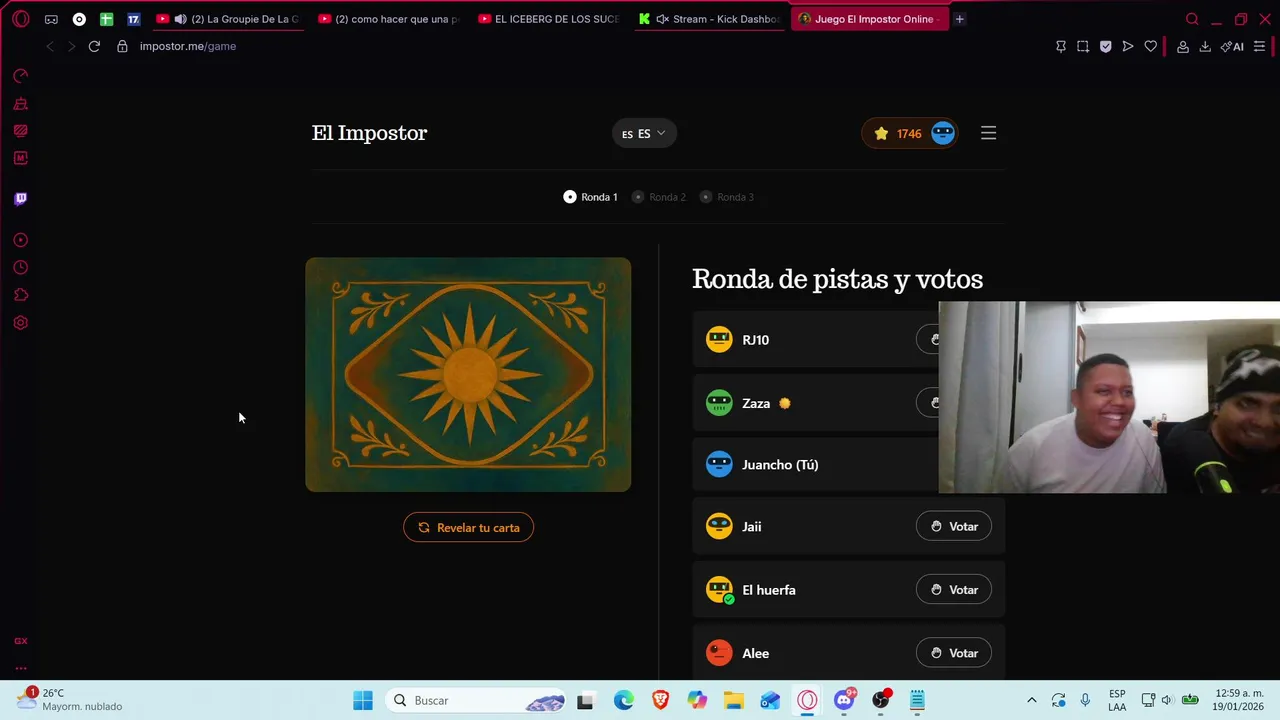Image resolution: width=1280 pixels, height=720 pixels.
Task: Take a snapshot with capture icon
Action: point(1083,46)
